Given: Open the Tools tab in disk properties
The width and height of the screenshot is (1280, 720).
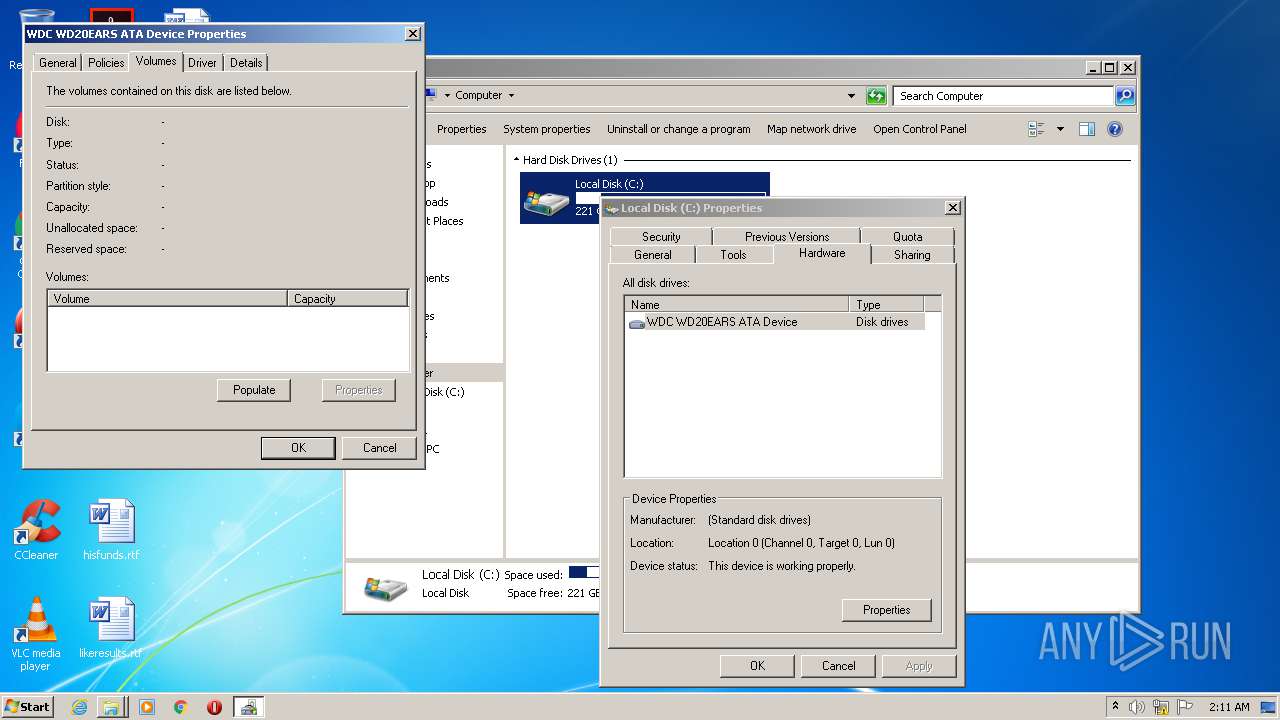Looking at the screenshot, I should [x=733, y=255].
